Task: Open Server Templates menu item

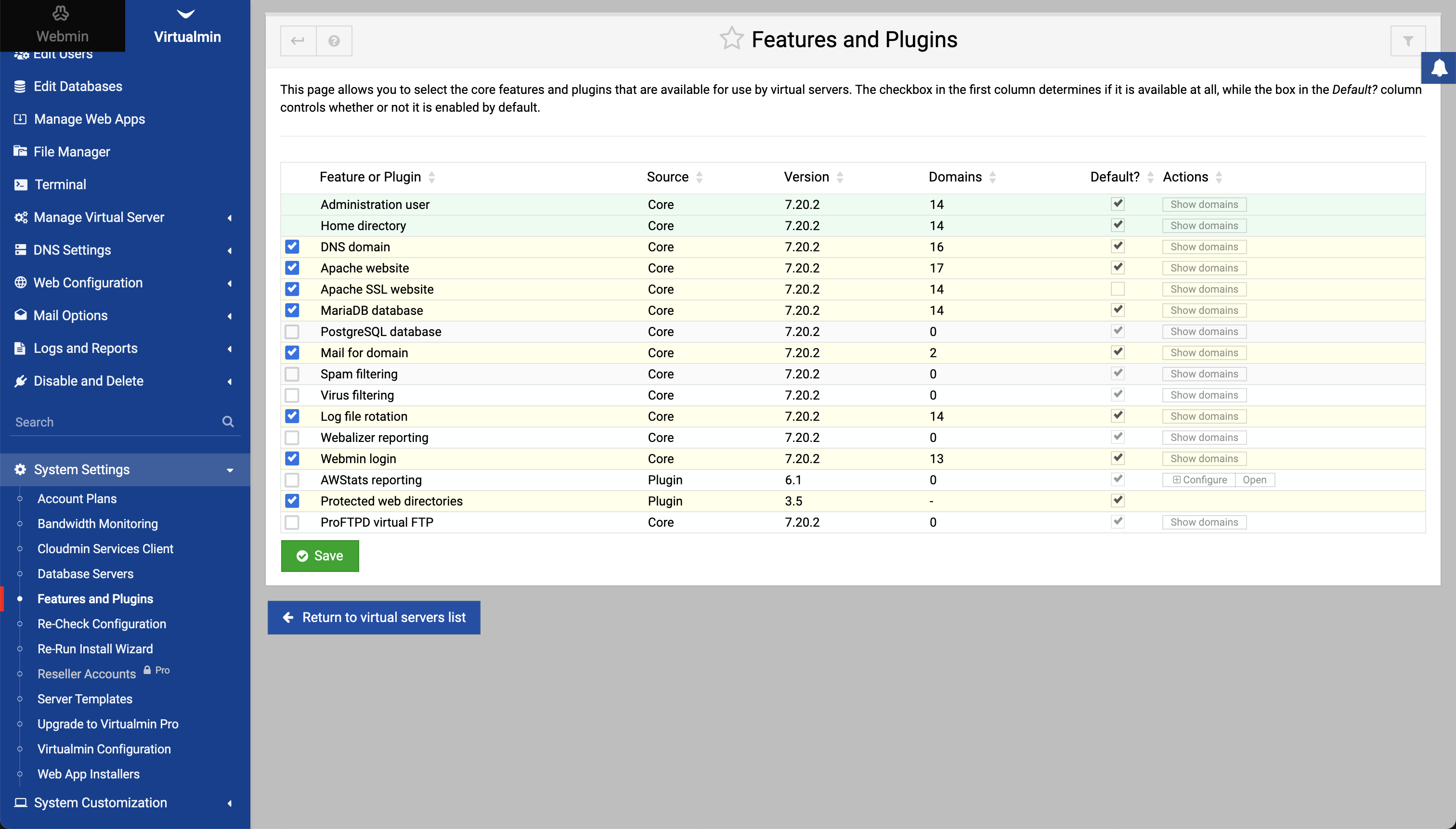Action: (85, 699)
